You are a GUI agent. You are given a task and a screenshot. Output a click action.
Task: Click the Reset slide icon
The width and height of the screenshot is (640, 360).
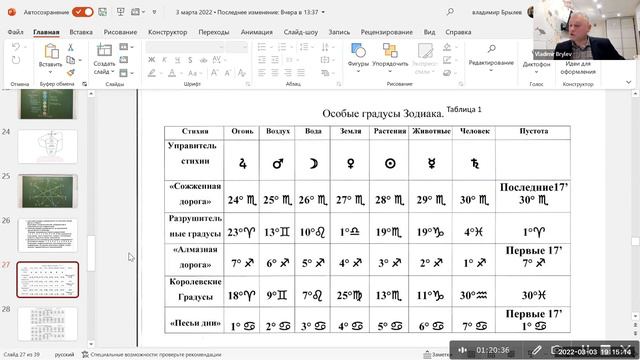(124, 60)
